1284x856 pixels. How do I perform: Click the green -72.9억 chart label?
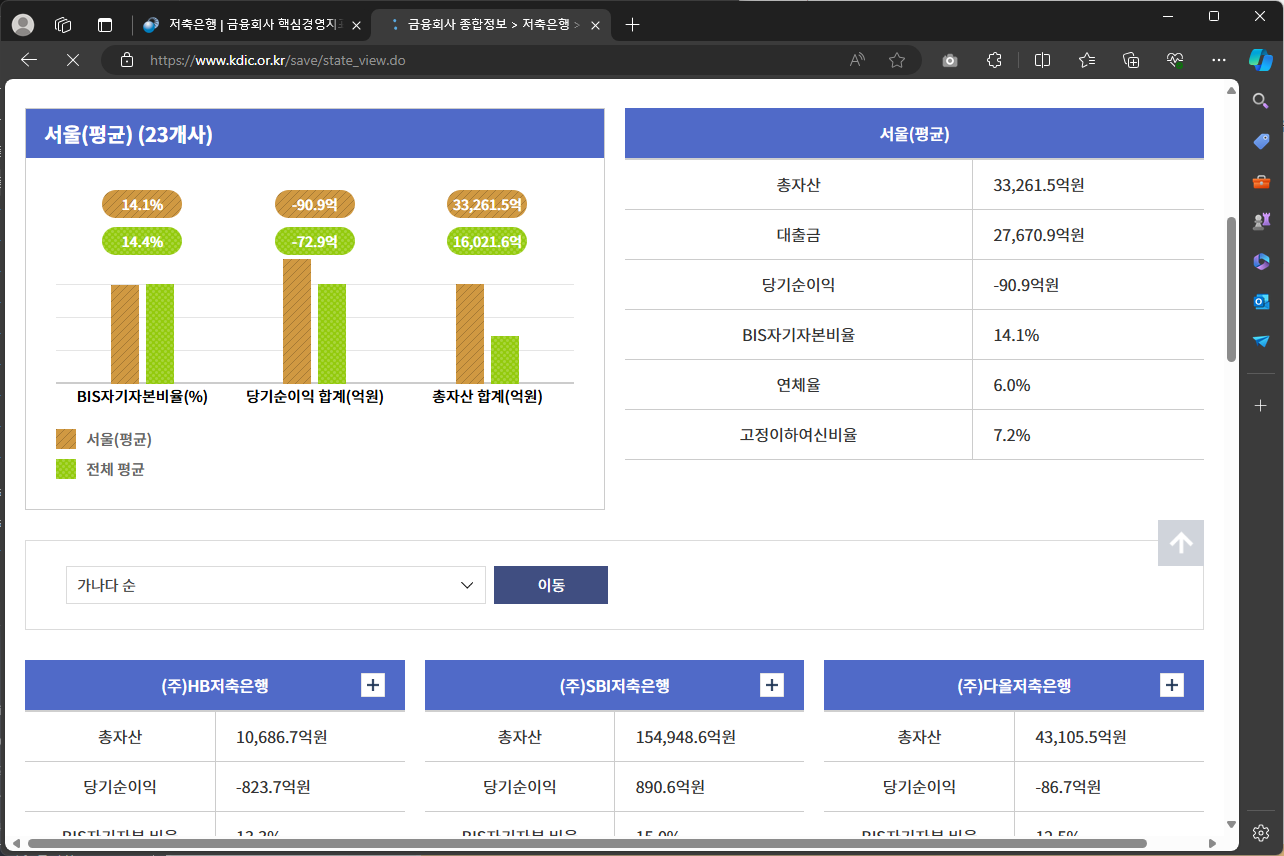pyautogui.click(x=315, y=241)
